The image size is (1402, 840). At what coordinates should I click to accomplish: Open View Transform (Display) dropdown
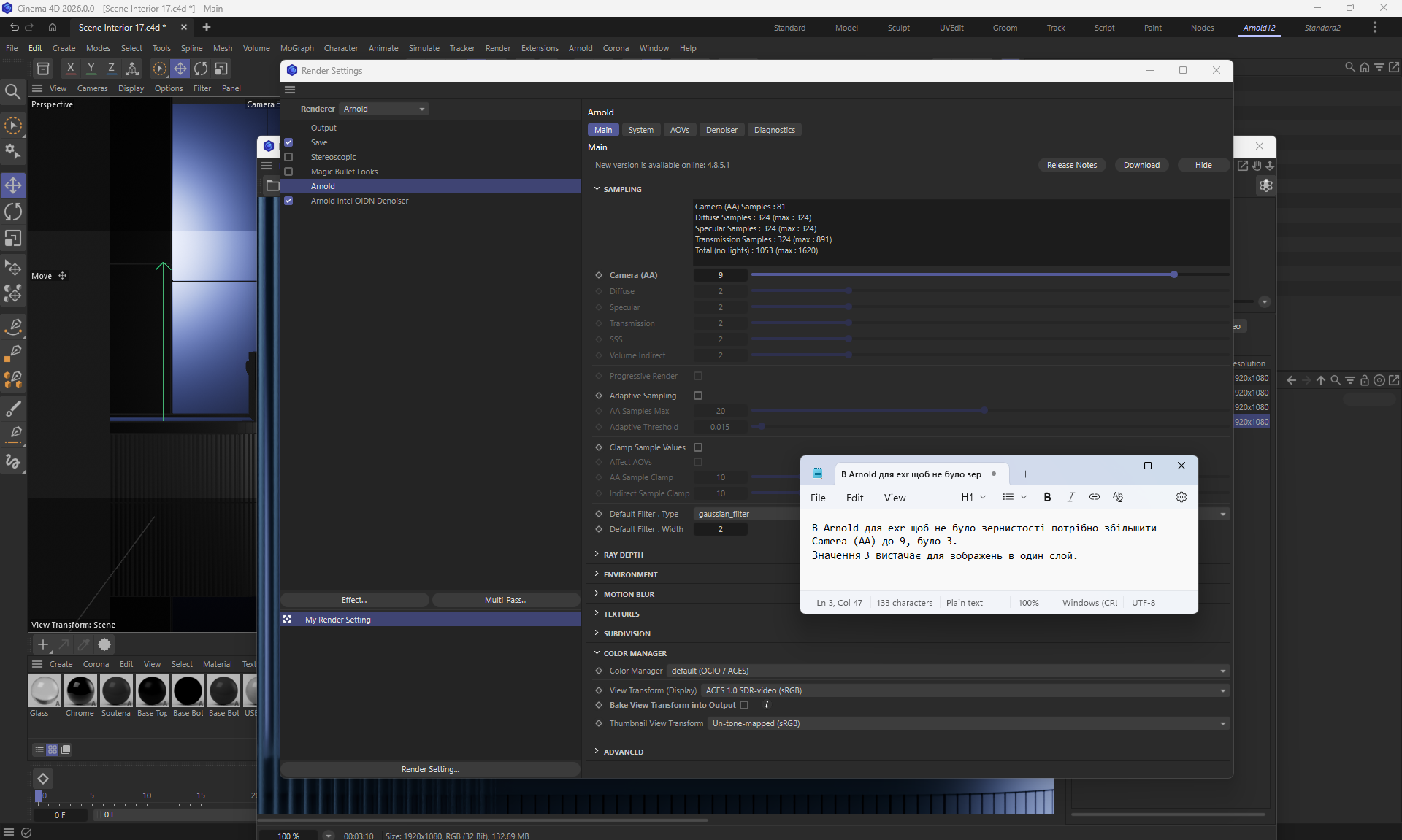tap(965, 690)
